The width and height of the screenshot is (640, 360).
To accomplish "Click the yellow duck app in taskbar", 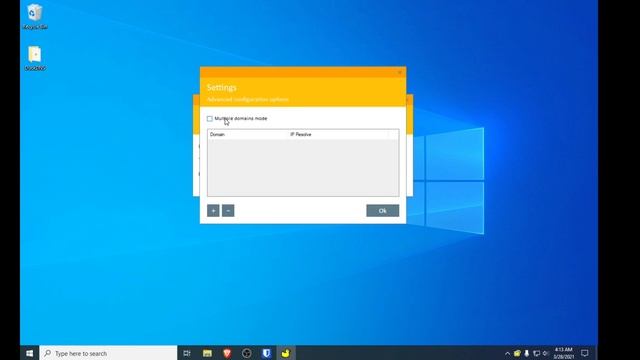I will pyautogui.click(x=286, y=353).
